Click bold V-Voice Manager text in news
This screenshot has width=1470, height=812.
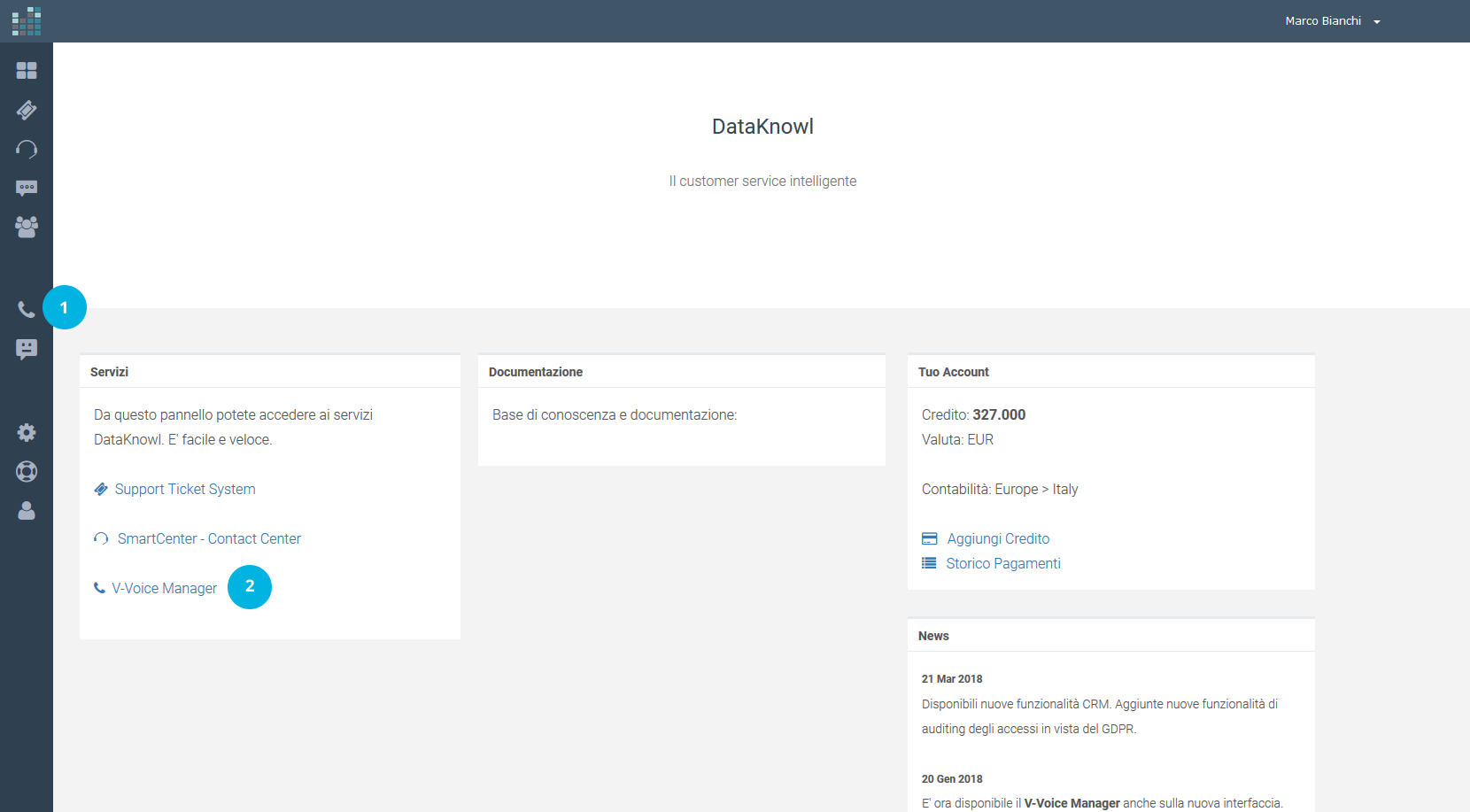(1072, 803)
